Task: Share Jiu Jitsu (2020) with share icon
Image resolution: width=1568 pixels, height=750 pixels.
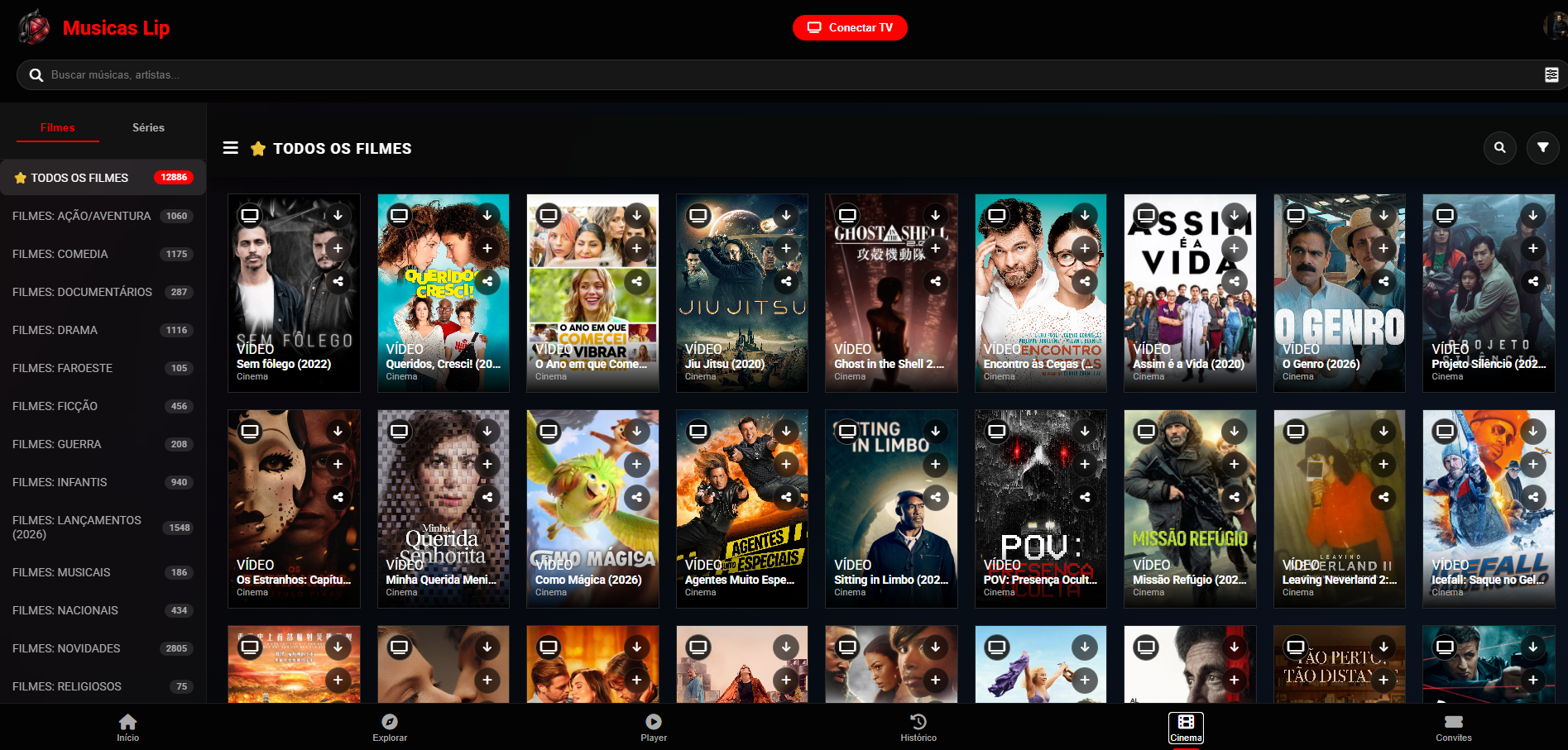Action: (x=786, y=281)
